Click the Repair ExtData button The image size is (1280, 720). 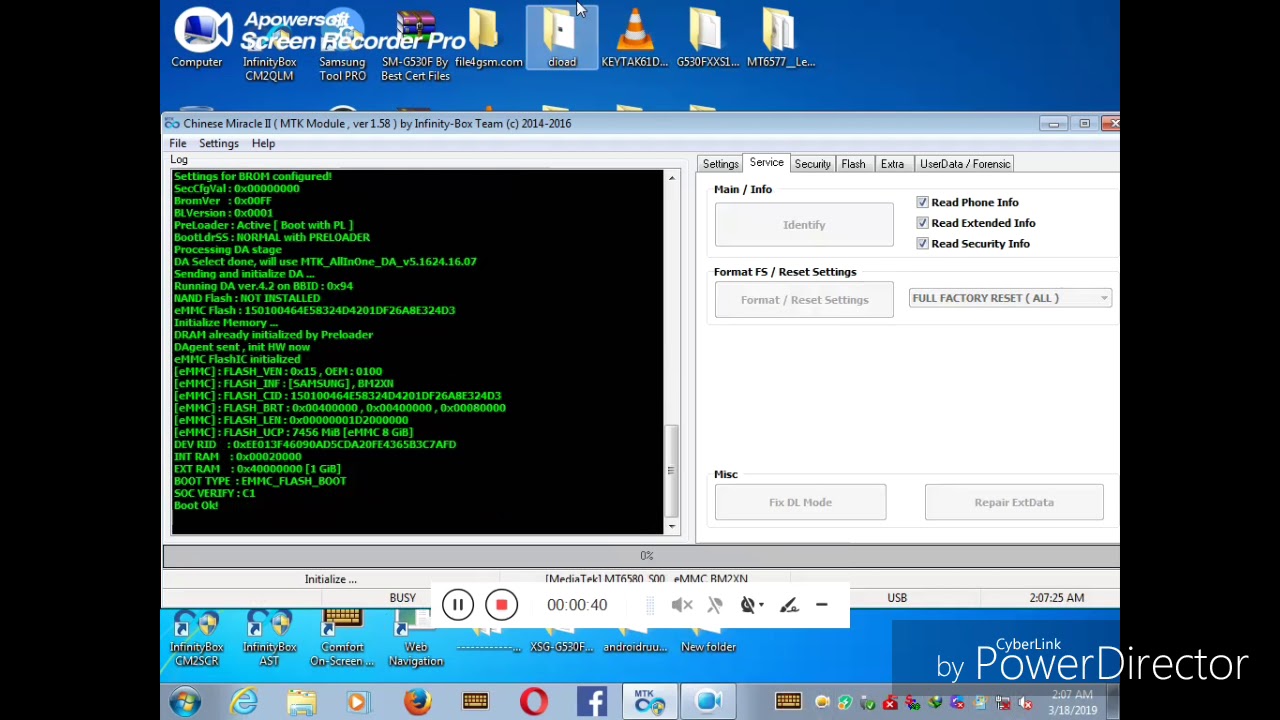coord(1014,502)
